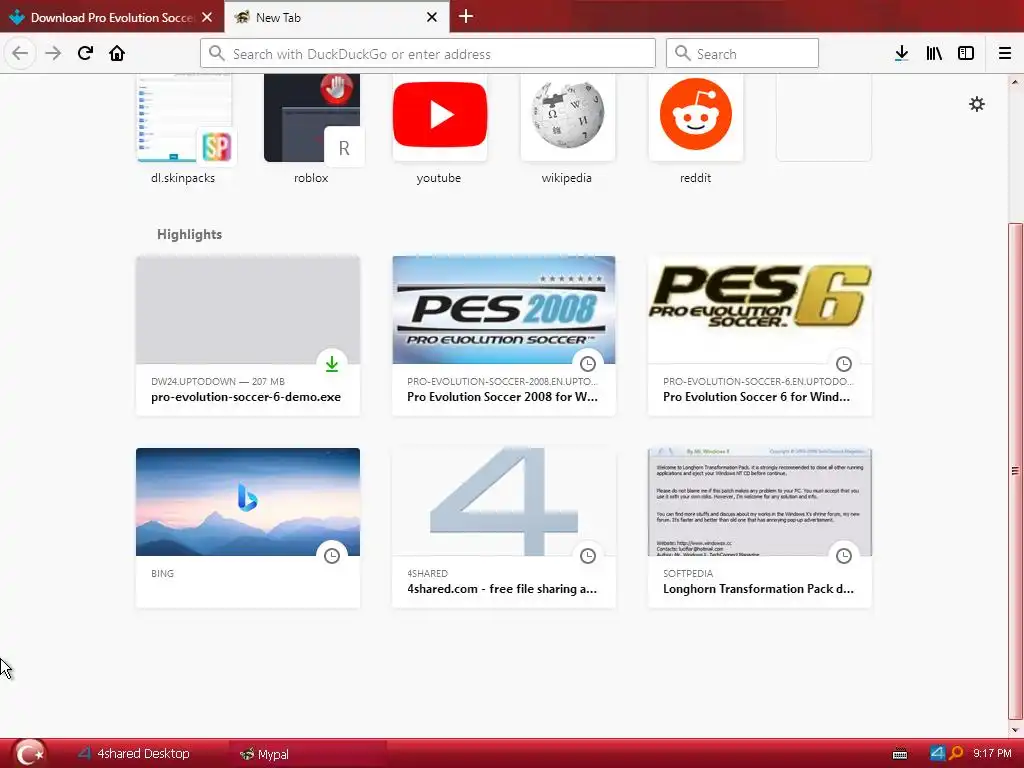Open the dl.skinpacks top site
The width and height of the screenshot is (1024, 768).
click(x=184, y=129)
